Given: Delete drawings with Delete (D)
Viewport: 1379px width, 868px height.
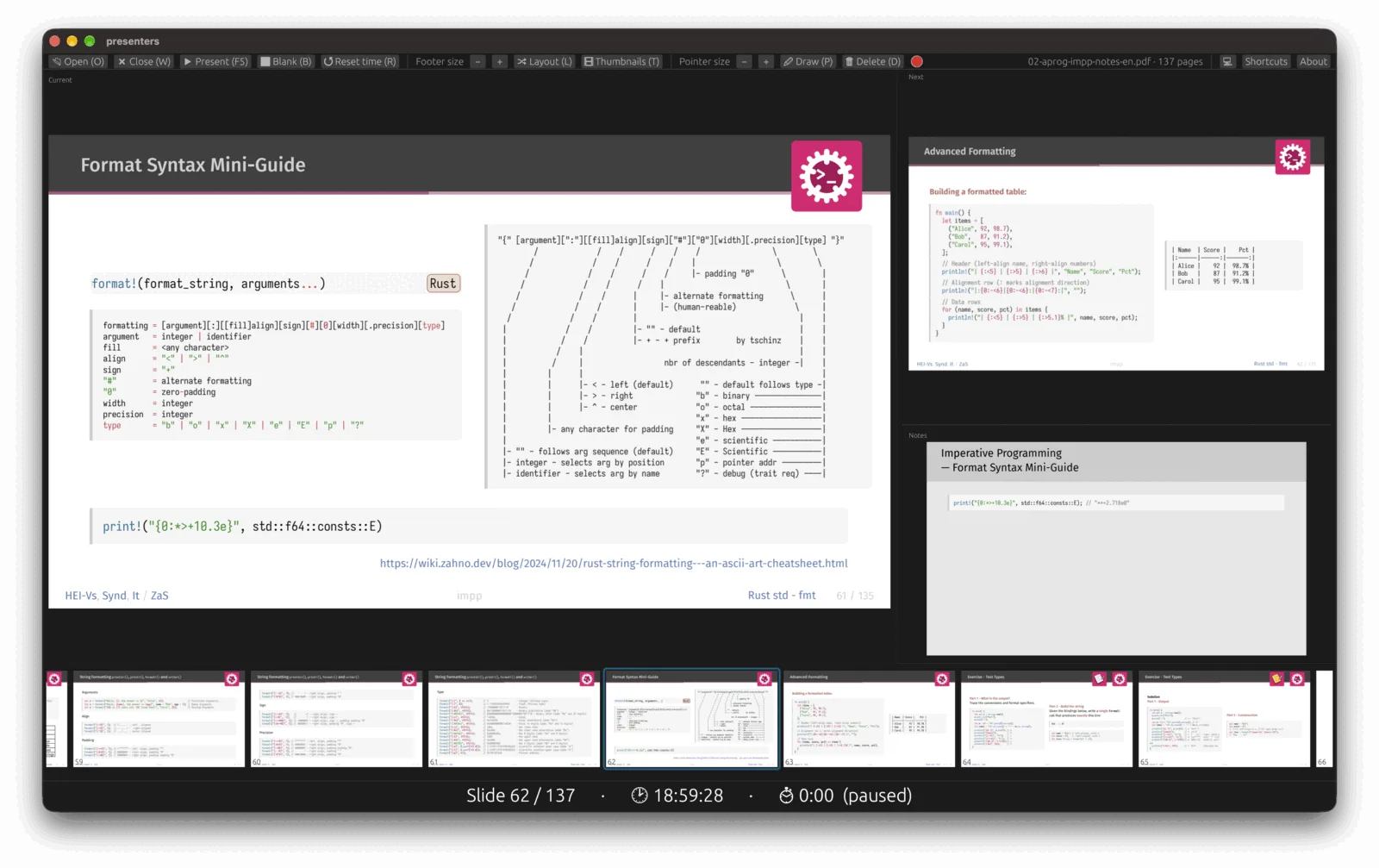Looking at the screenshot, I should point(872,61).
